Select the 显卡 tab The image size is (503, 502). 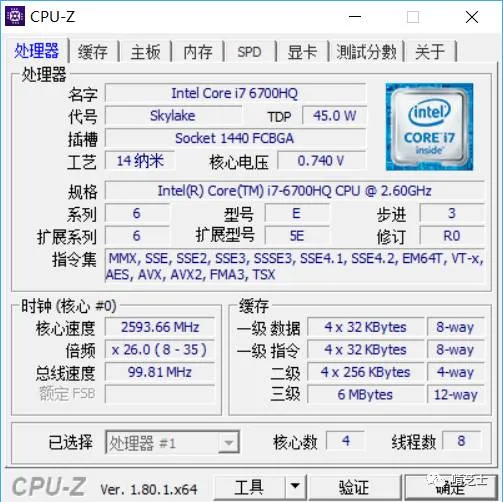(302, 52)
